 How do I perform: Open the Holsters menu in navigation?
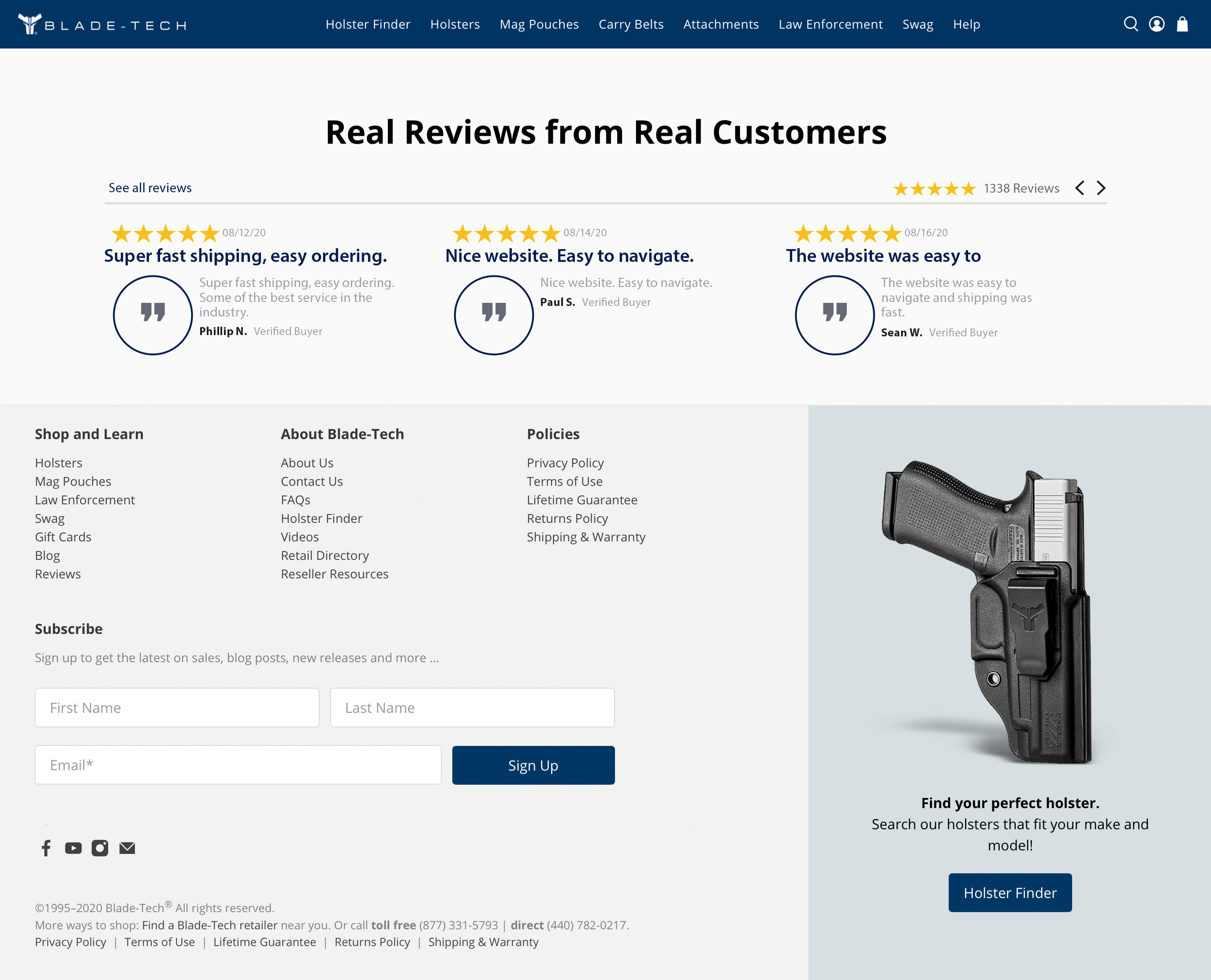pos(455,24)
